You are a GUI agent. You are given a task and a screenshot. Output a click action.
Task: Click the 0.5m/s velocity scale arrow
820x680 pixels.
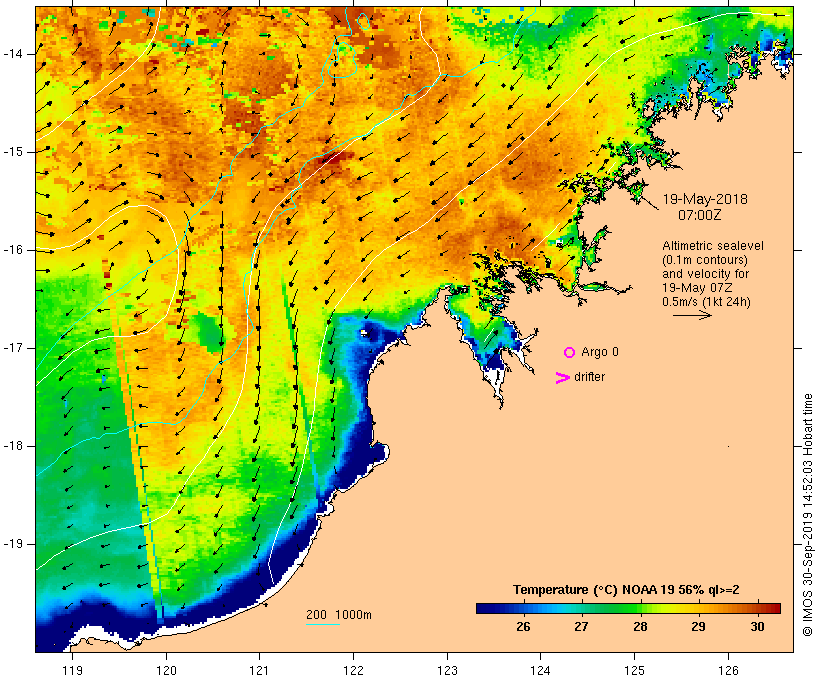click(x=692, y=315)
